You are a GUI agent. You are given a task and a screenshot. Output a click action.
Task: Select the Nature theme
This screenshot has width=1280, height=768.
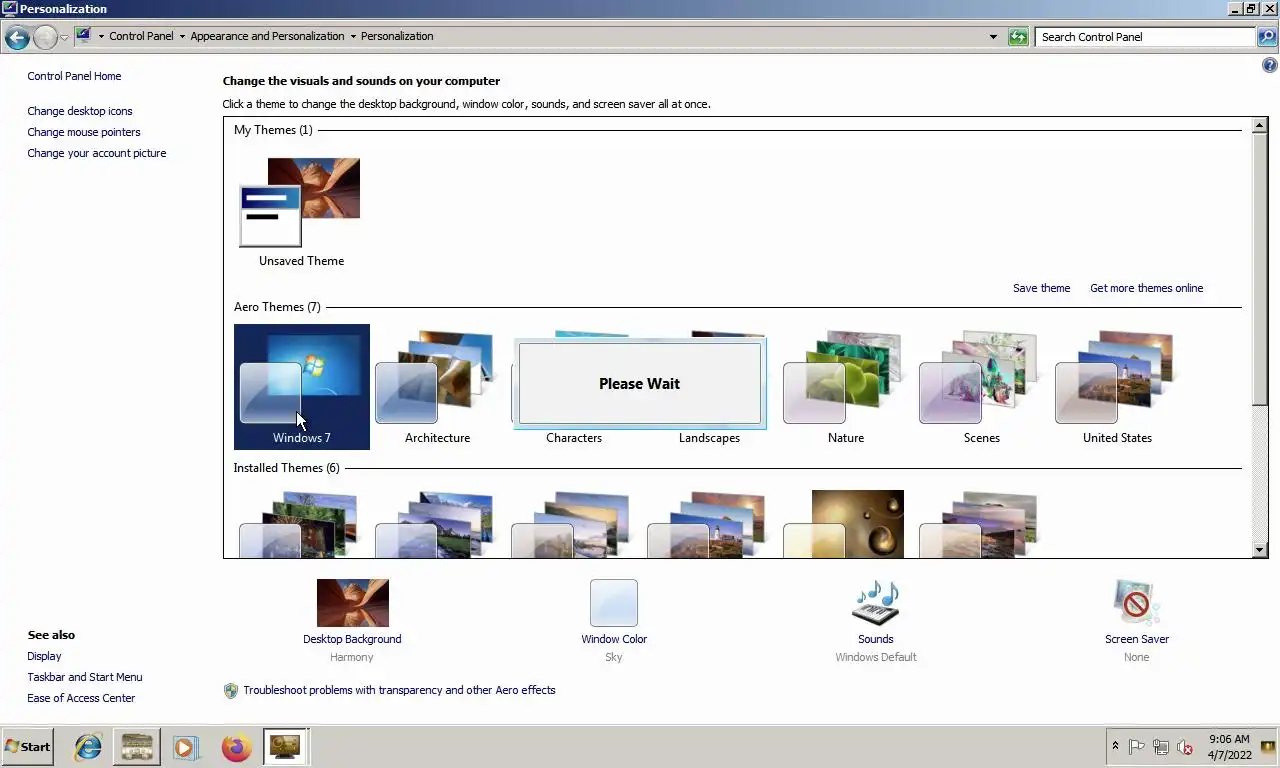(845, 387)
